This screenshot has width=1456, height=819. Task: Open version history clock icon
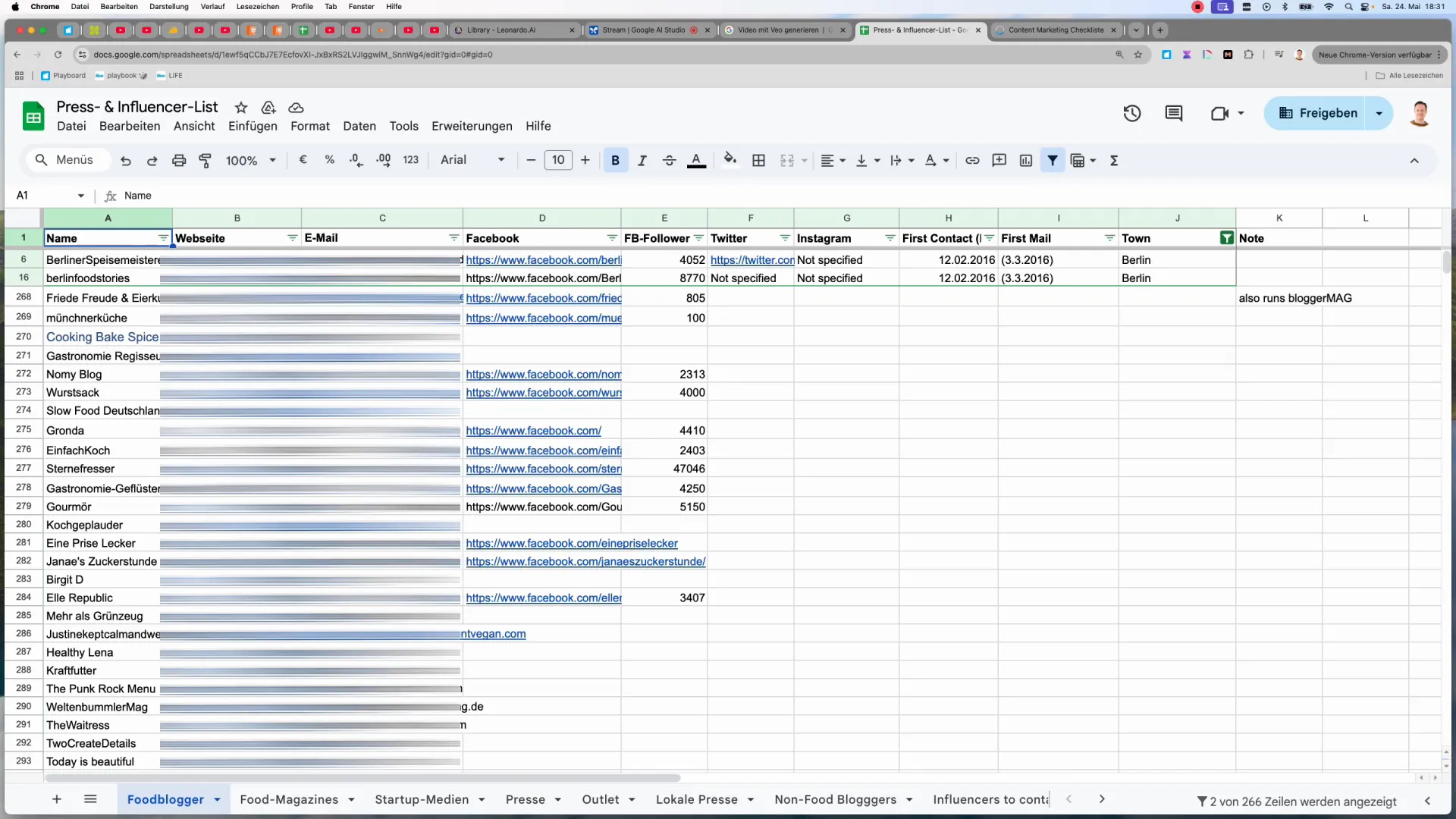(x=1131, y=114)
